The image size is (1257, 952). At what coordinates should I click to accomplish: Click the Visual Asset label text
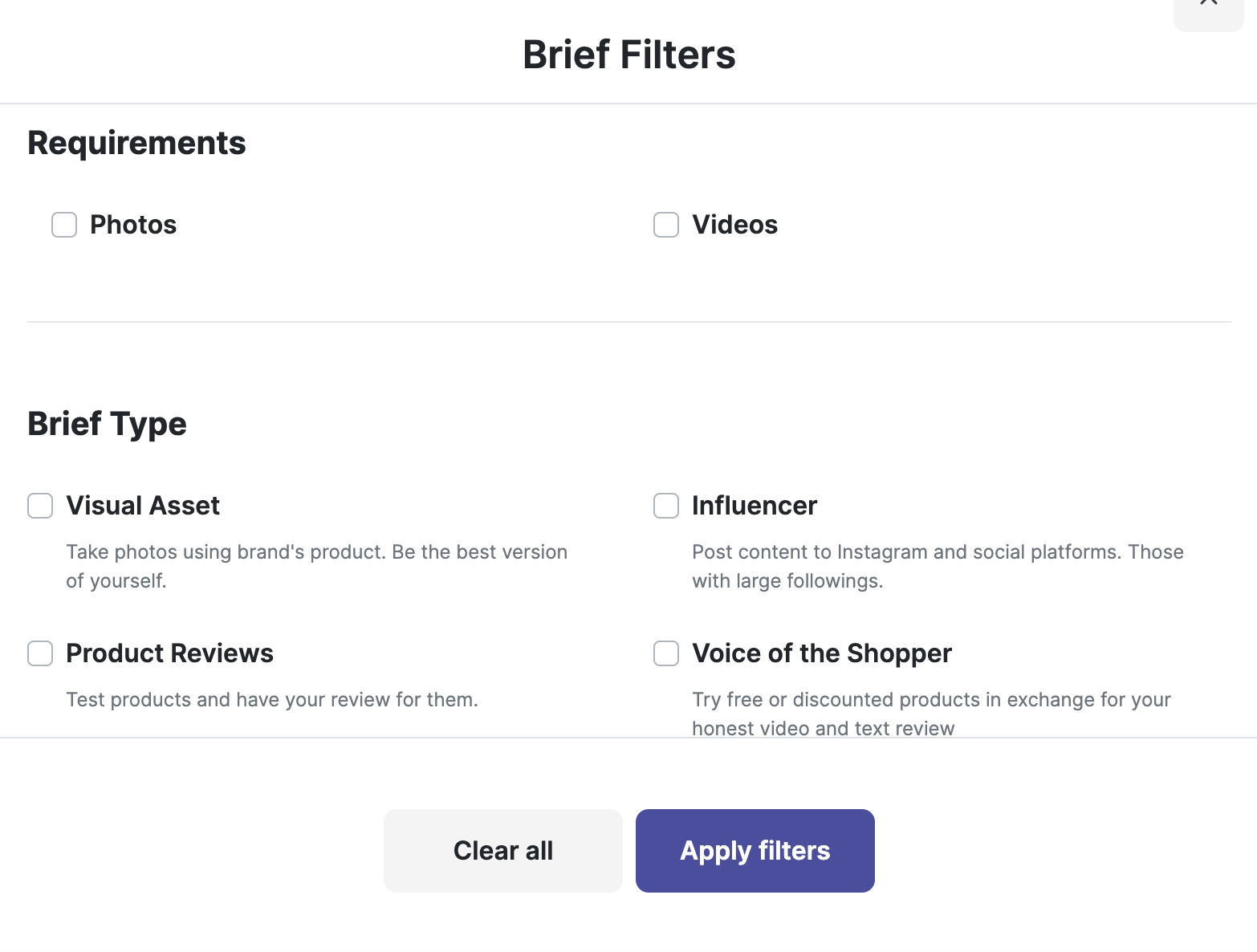coord(143,506)
